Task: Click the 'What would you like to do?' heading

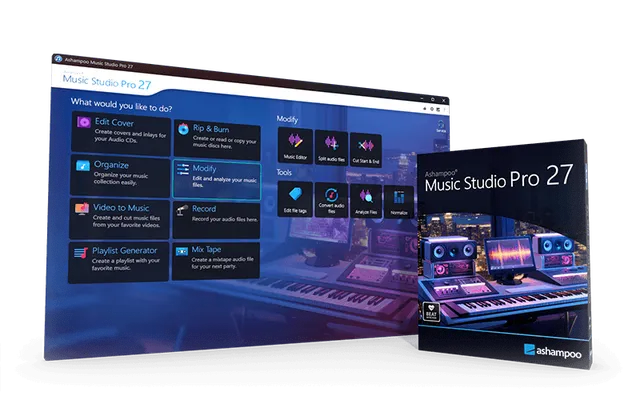Action: 121,104
